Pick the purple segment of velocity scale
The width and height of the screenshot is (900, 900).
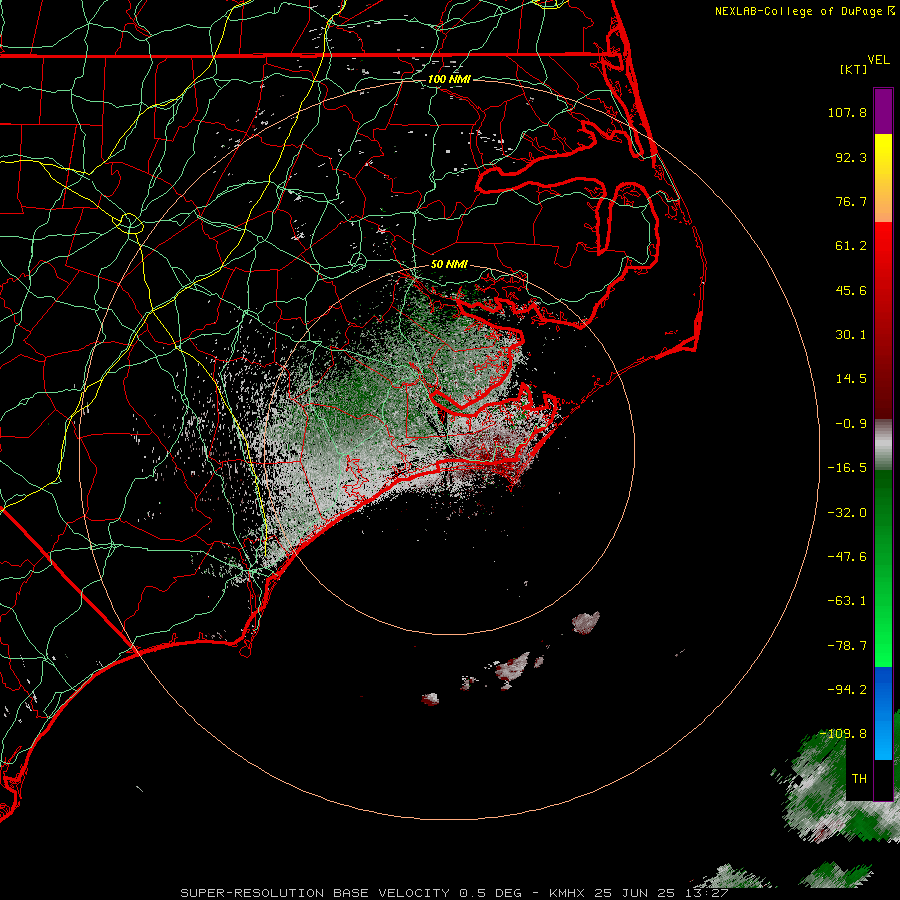pos(883,111)
